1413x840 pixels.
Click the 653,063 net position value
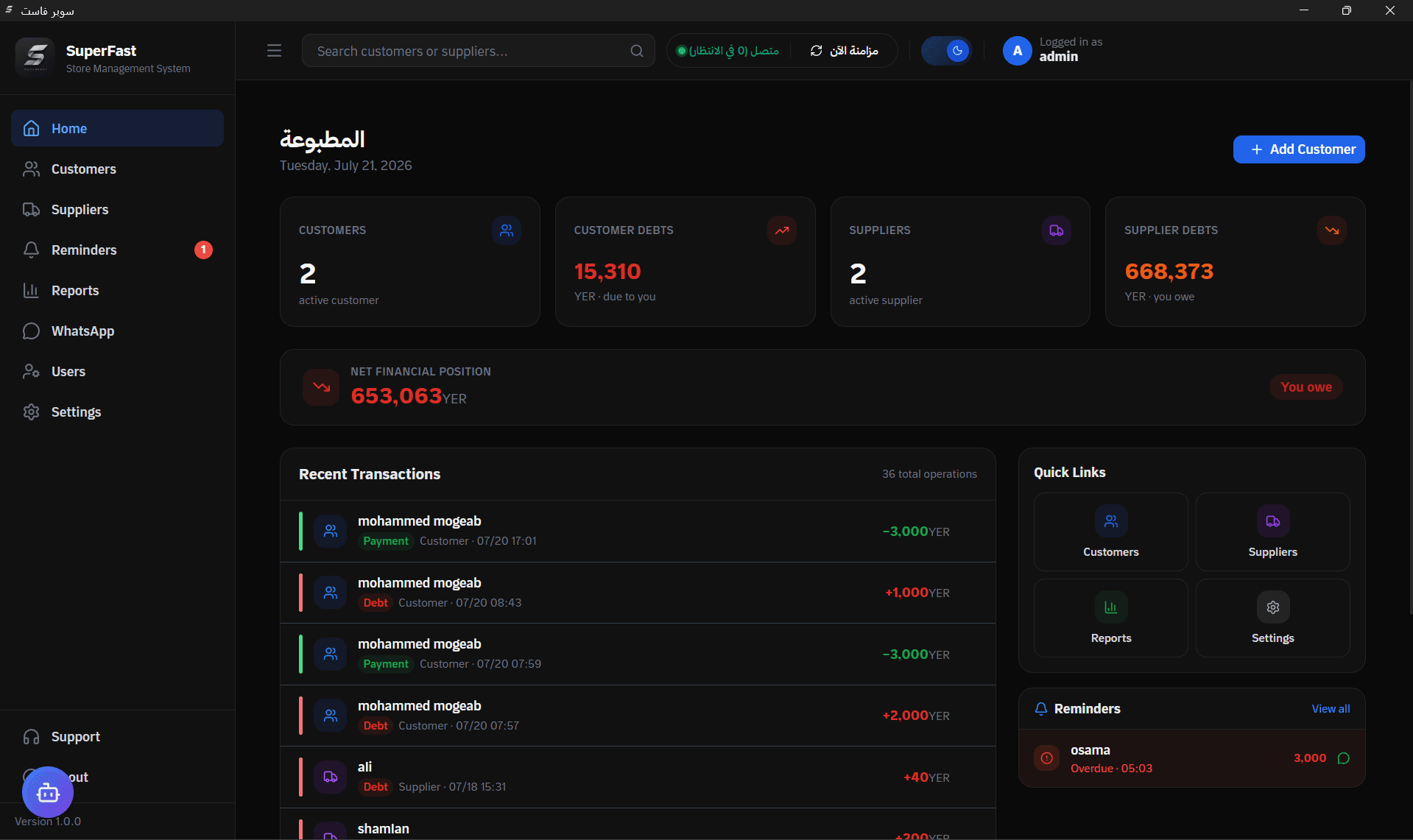click(396, 396)
